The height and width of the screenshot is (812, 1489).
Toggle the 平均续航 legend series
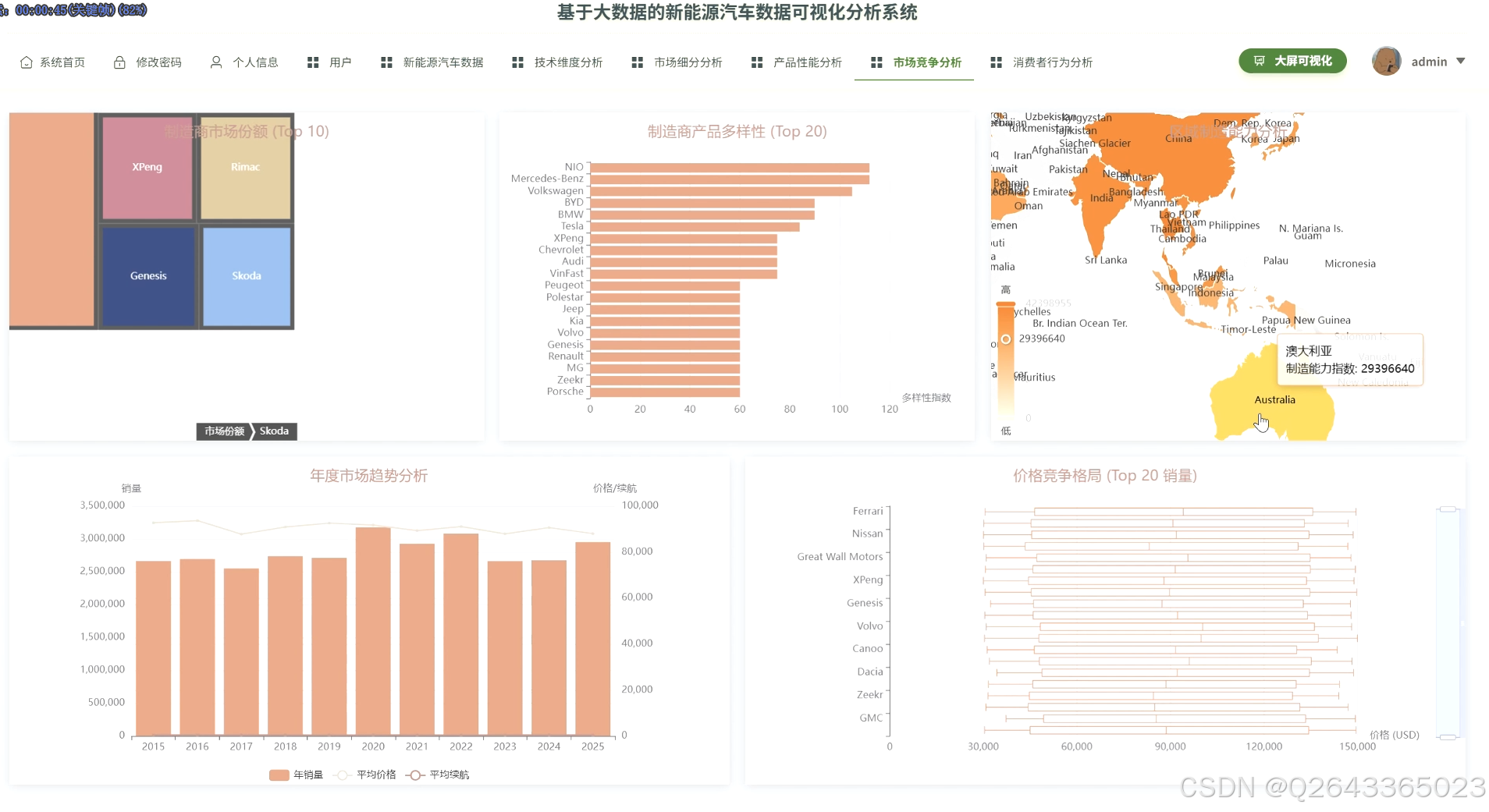click(x=438, y=775)
